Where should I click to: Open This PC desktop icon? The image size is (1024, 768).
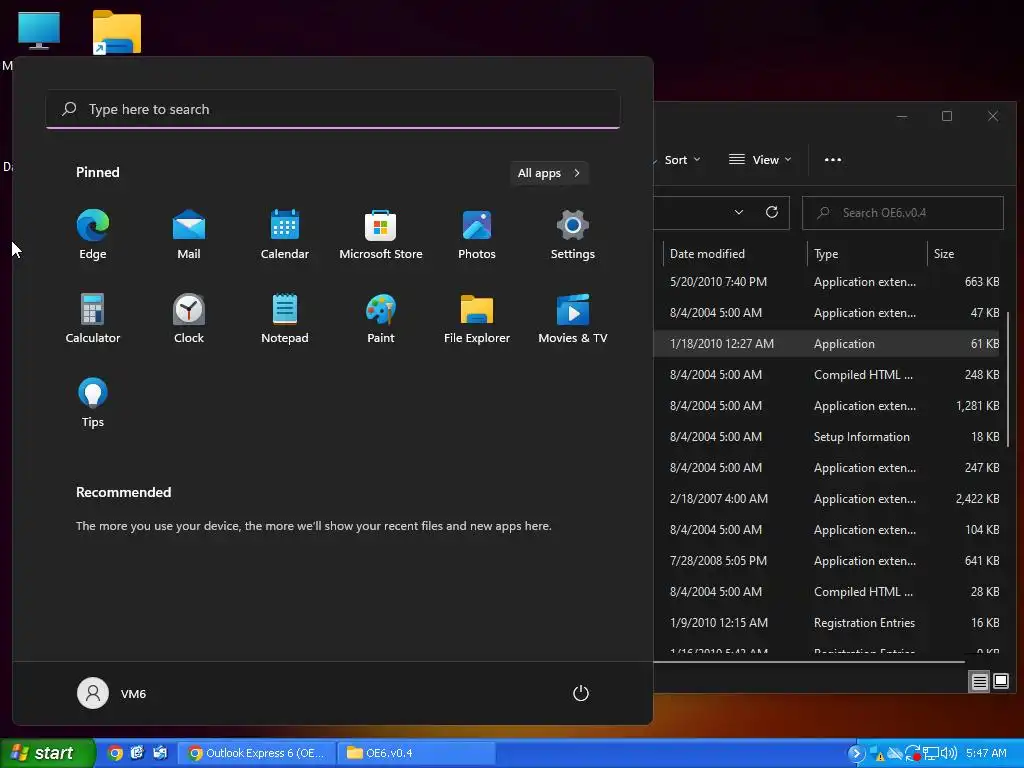(x=39, y=31)
